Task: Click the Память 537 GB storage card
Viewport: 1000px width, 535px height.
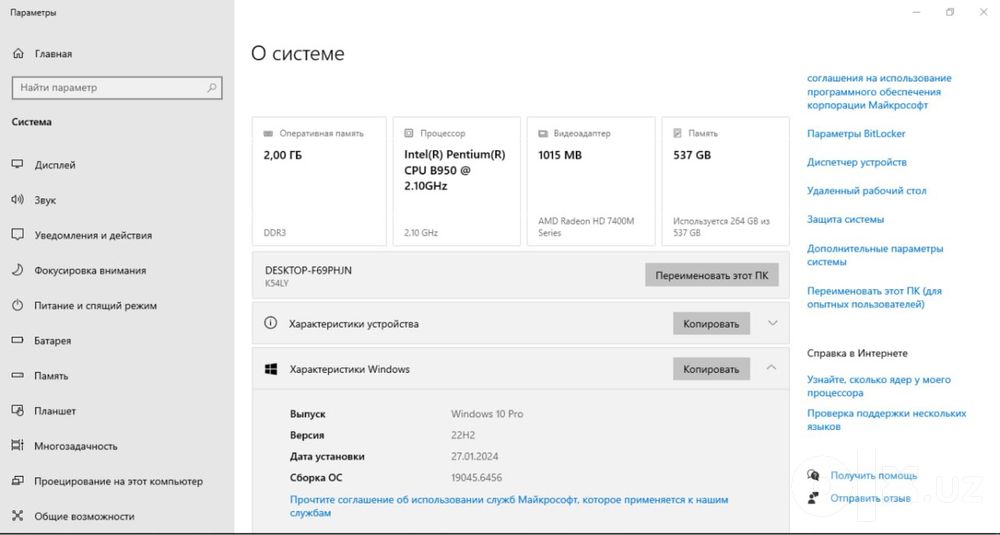Action: coord(725,181)
